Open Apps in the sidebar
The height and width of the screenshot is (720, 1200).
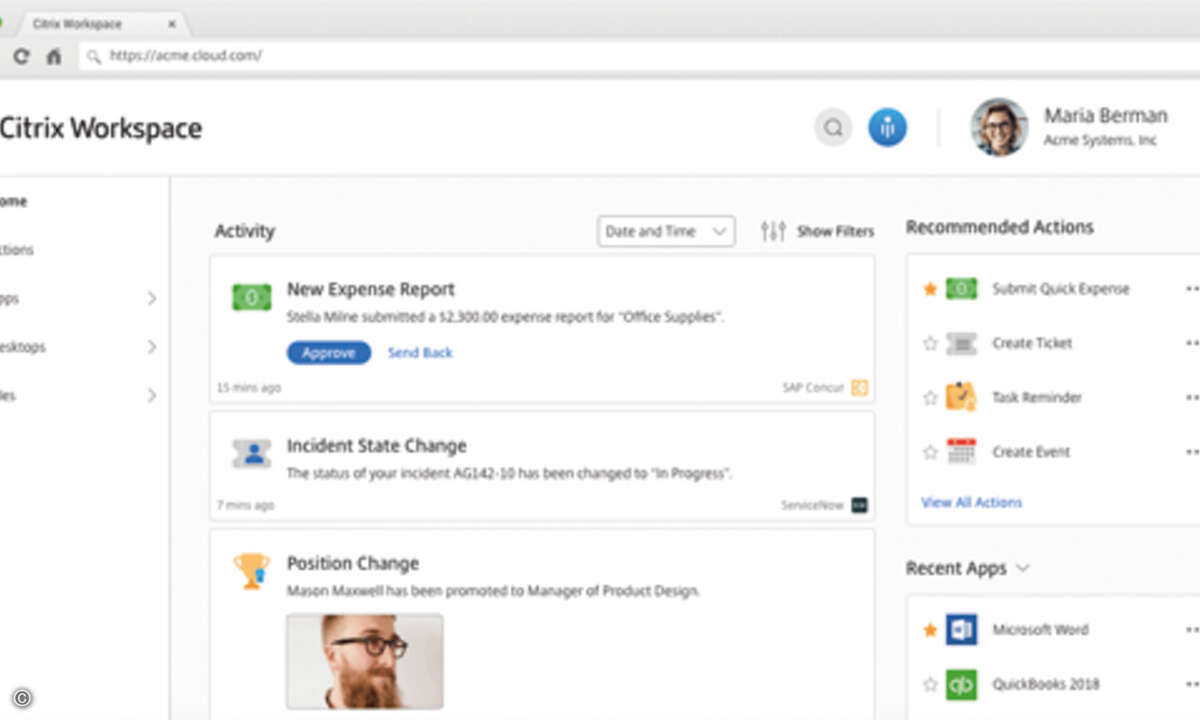point(10,298)
